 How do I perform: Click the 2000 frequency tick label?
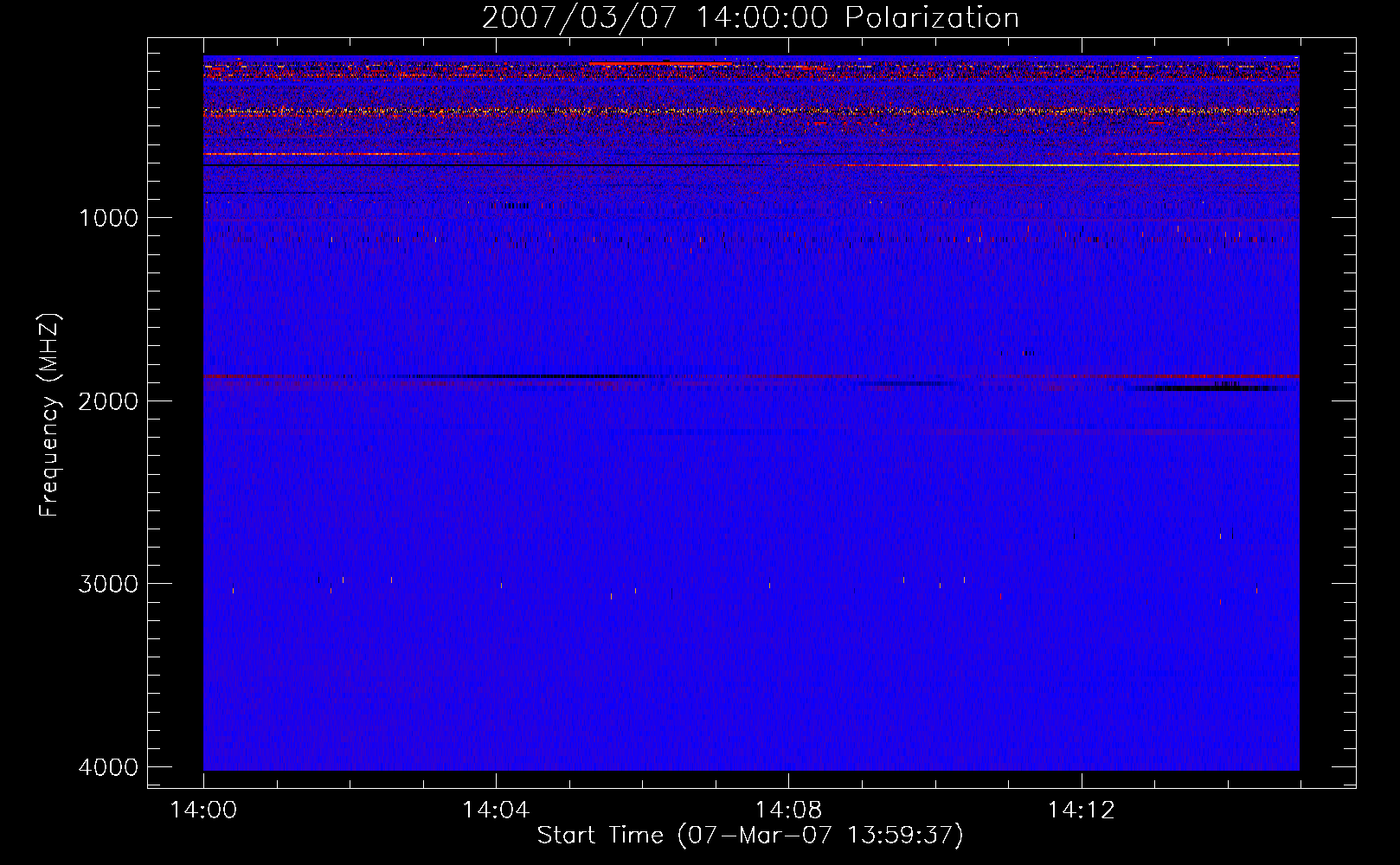tap(108, 400)
